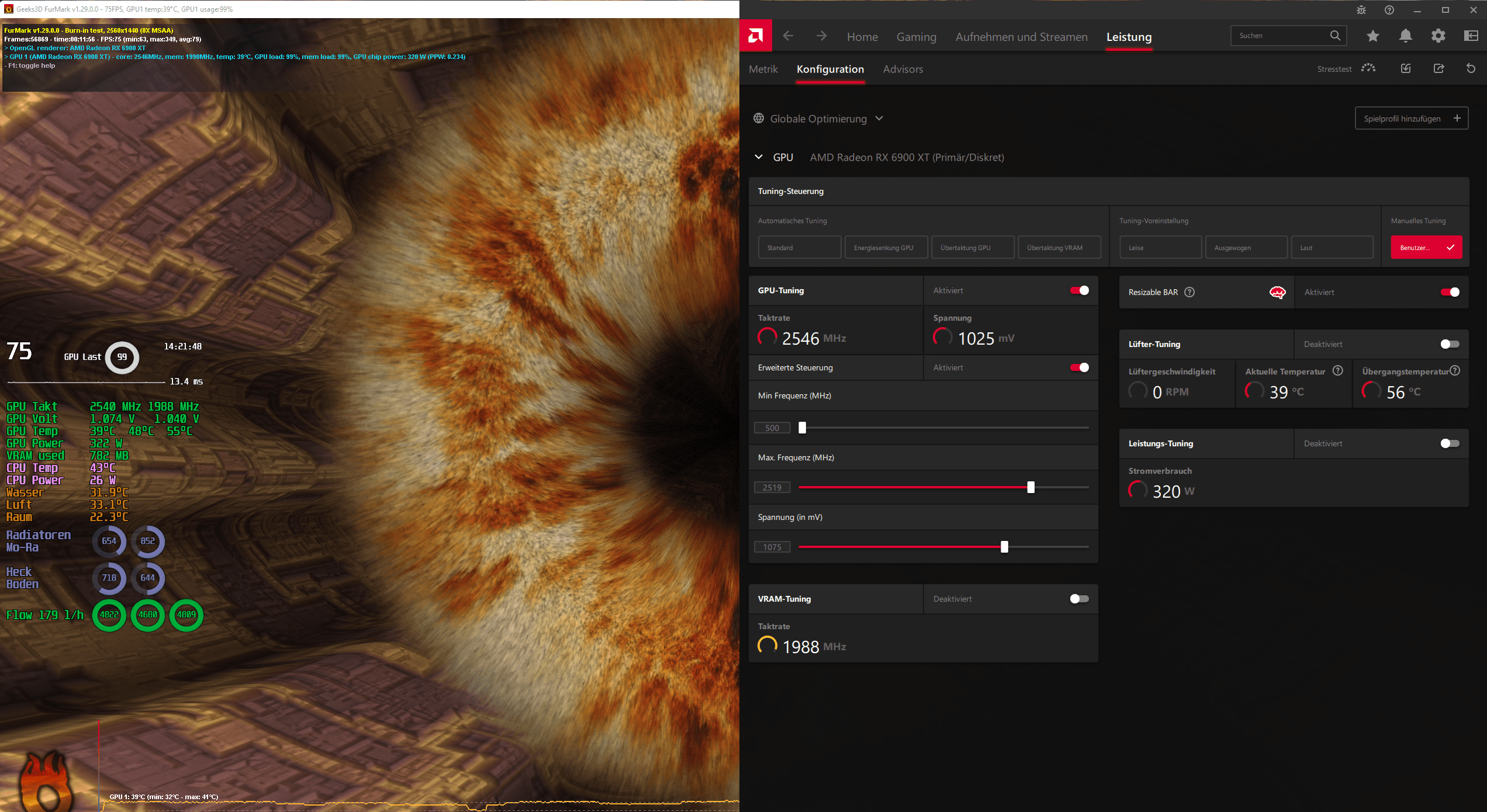
Task: Open notifications bell icon
Action: click(x=1406, y=36)
